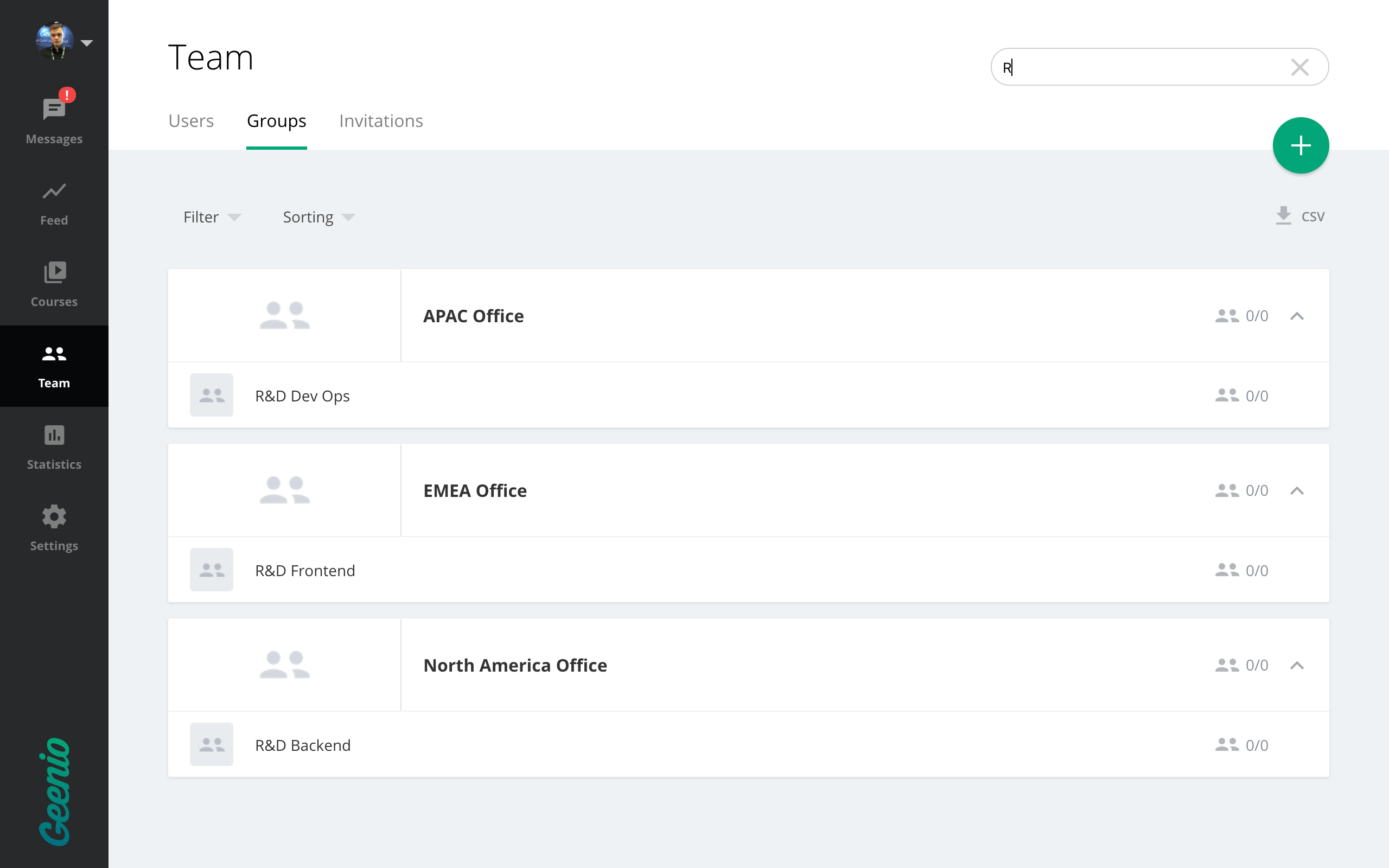Image resolution: width=1389 pixels, height=868 pixels.
Task: Clear the search field with X
Action: coord(1299,67)
